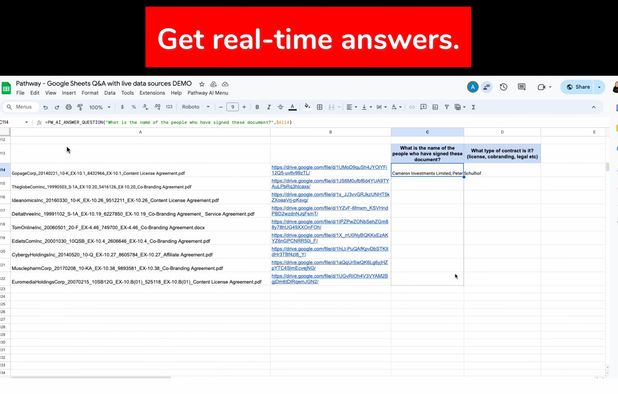Format as currency
Viewport: 618px width, 394px height.
[x=122, y=107]
